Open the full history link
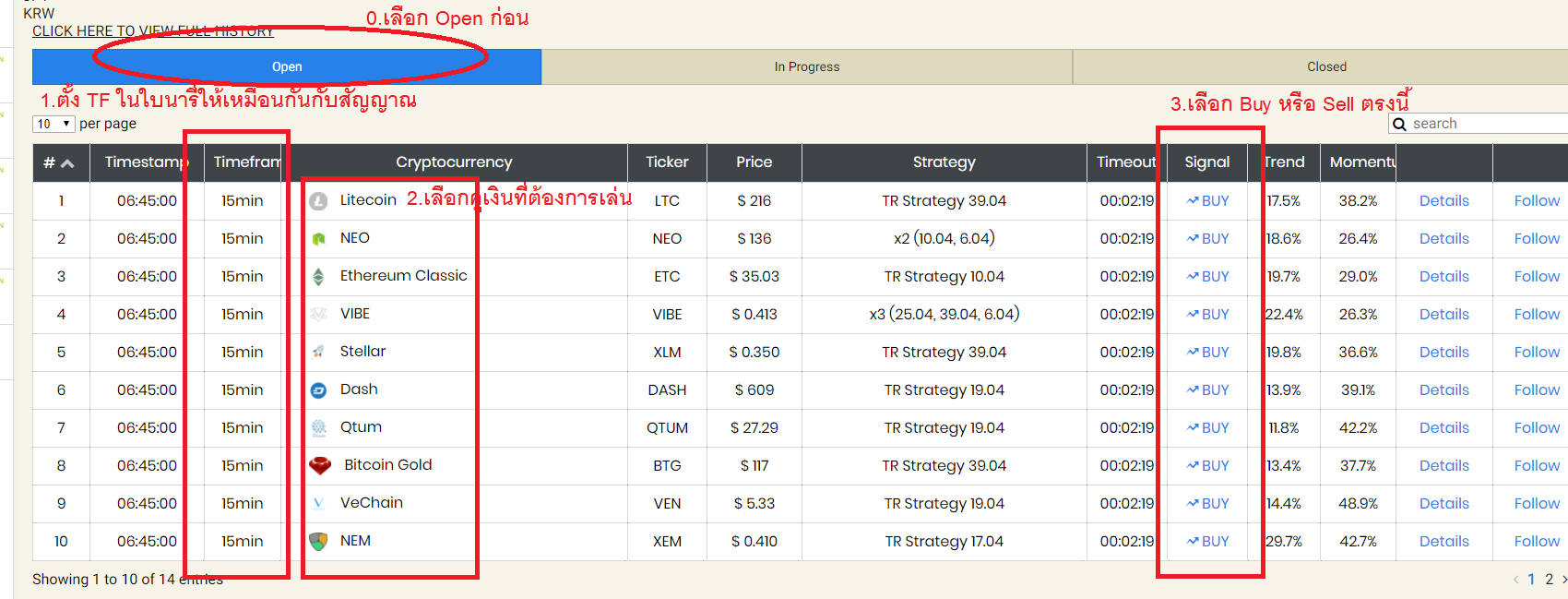The image size is (1568, 599). [x=153, y=31]
